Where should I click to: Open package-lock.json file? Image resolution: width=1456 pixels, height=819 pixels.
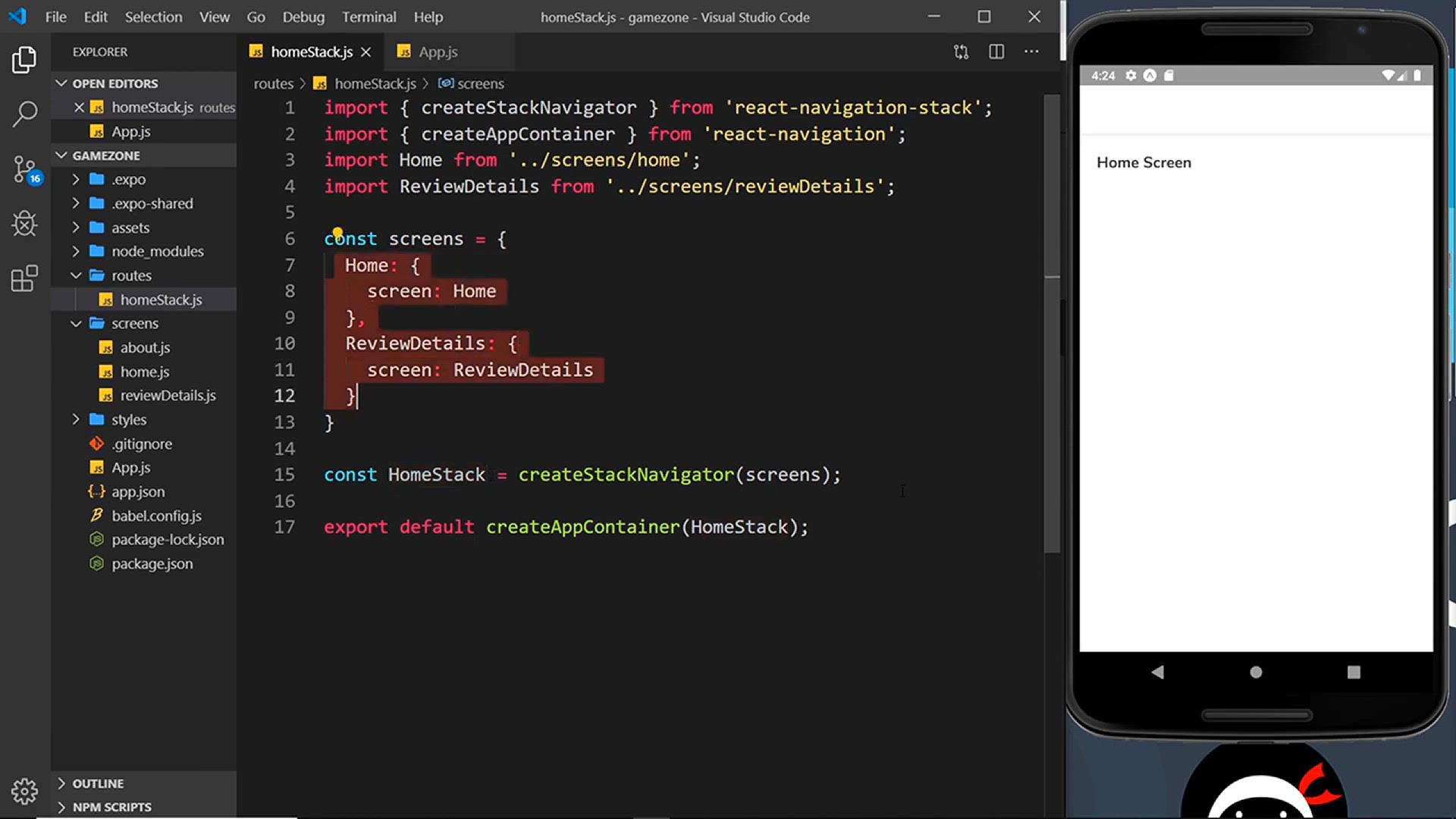click(x=144, y=539)
